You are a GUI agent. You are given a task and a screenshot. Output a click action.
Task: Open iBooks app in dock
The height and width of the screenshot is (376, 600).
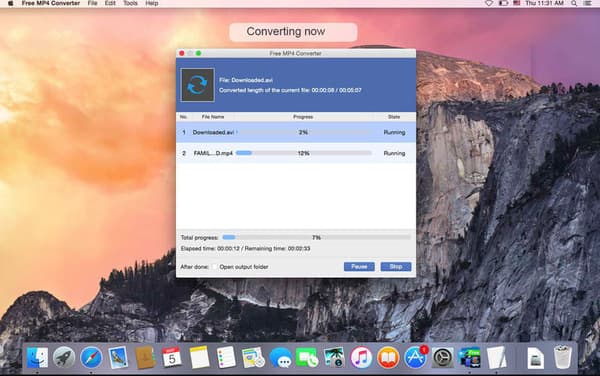point(388,358)
